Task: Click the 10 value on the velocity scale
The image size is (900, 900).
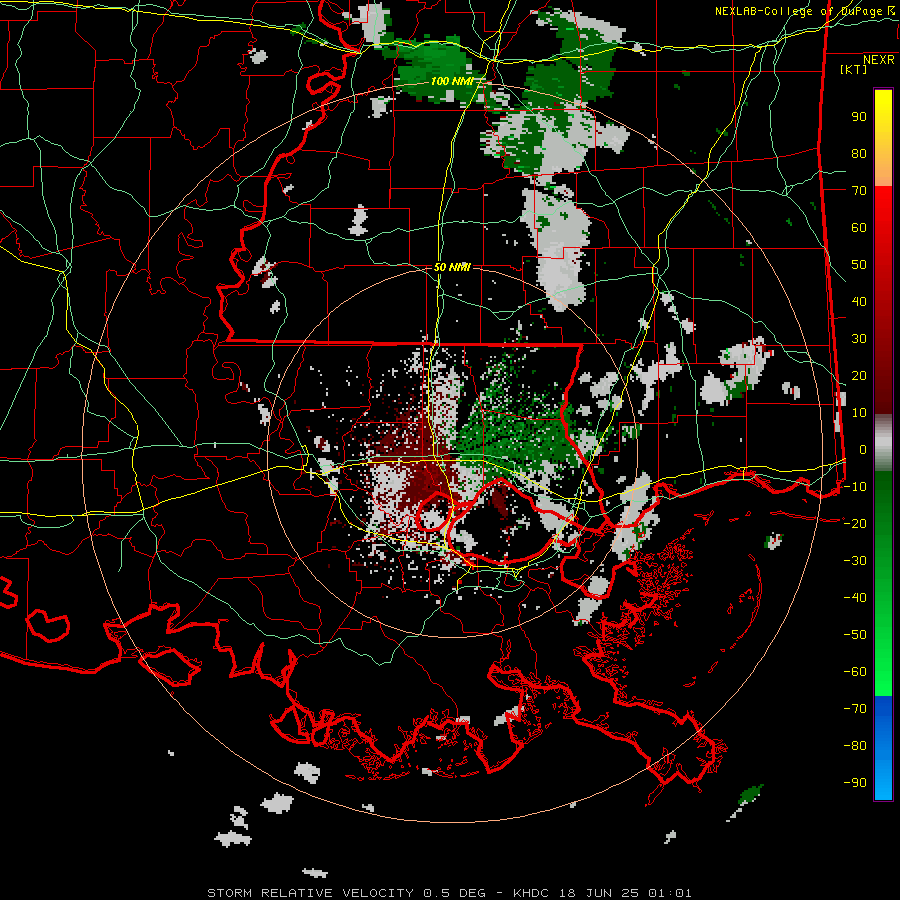Action: point(859,413)
